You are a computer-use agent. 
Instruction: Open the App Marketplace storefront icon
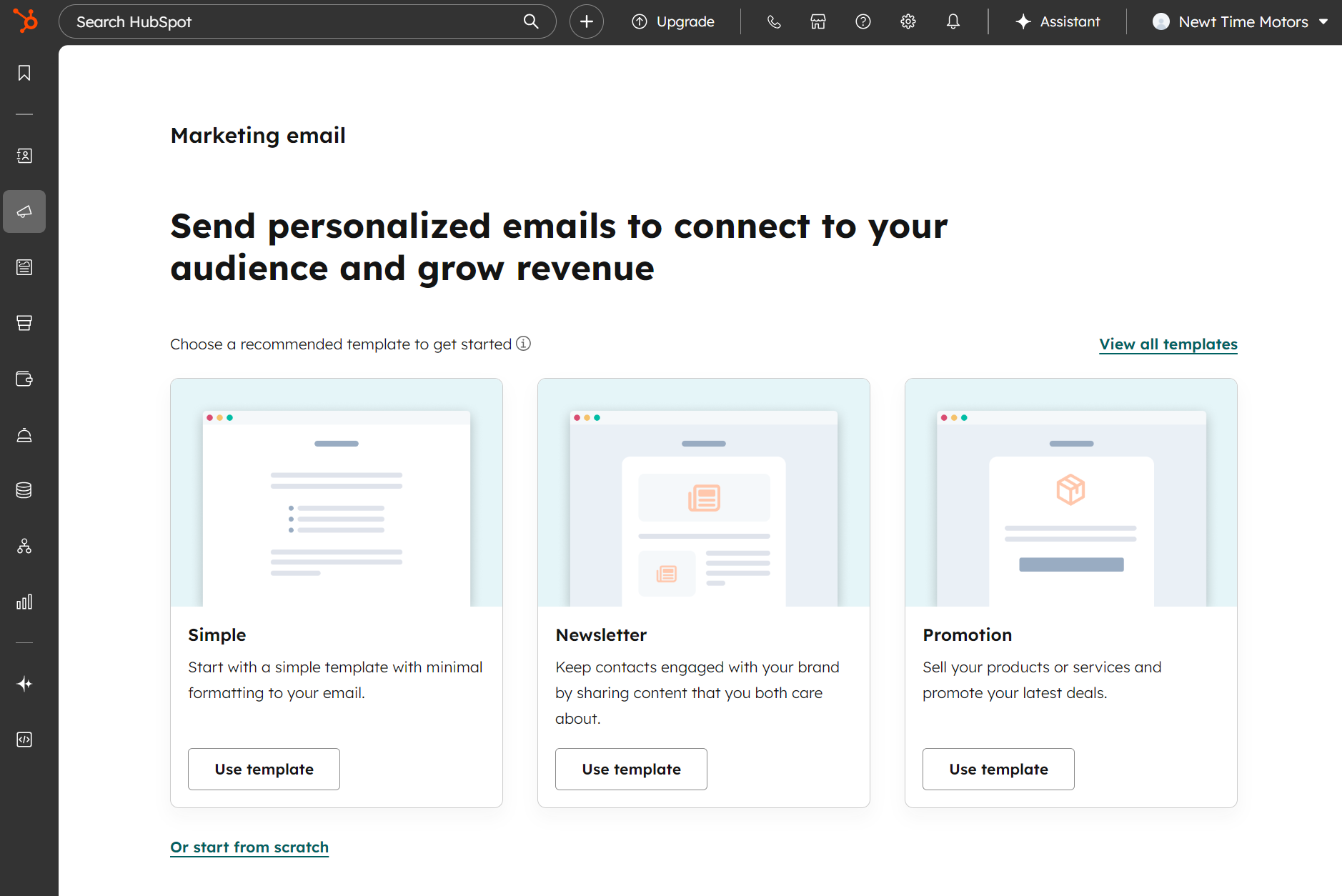click(x=817, y=21)
